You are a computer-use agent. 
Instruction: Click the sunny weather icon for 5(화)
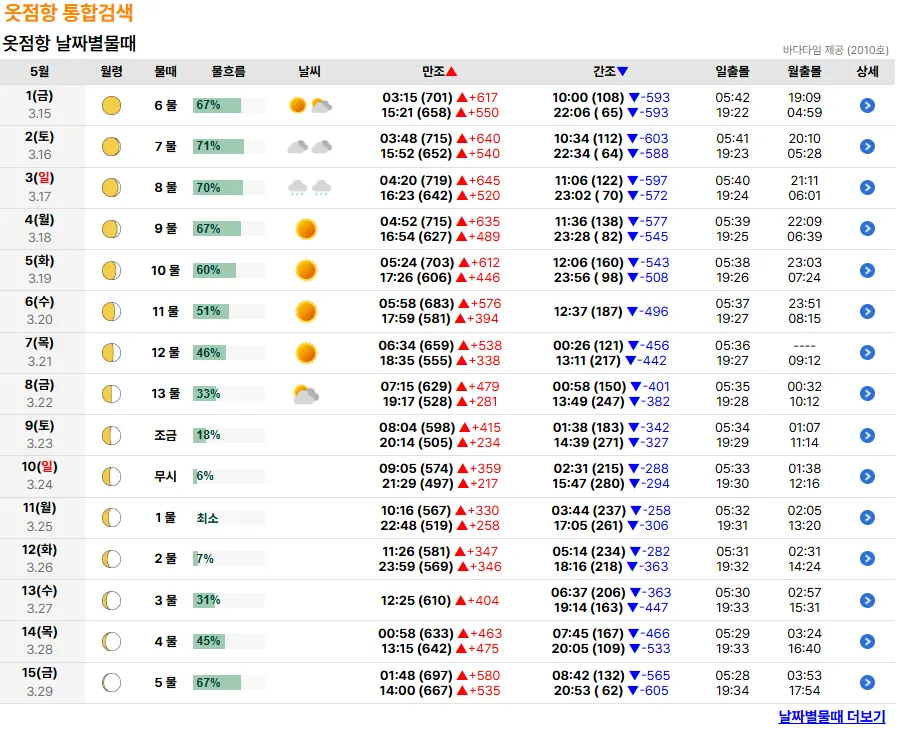pos(306,270)
